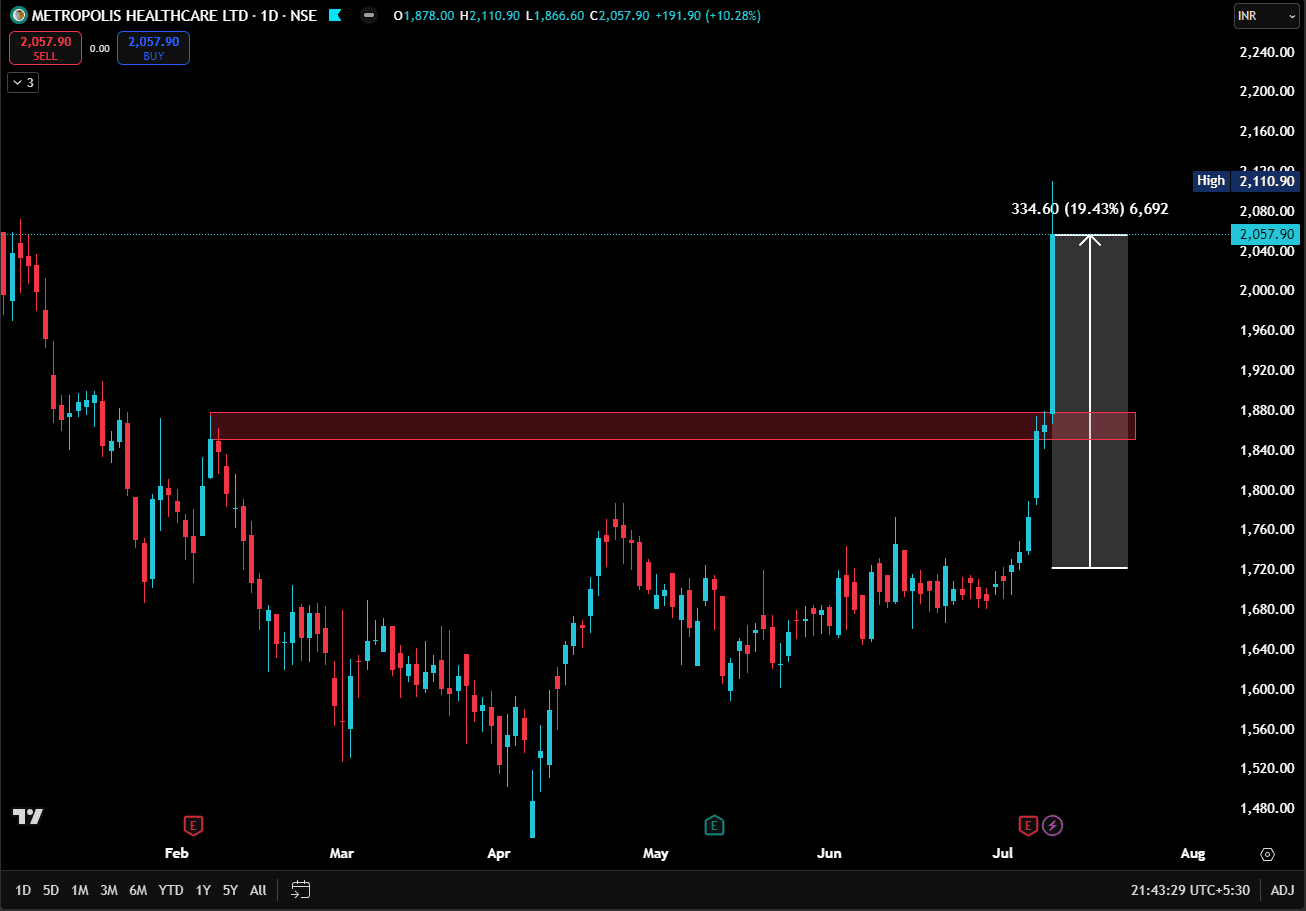Select the 5D date range
This screenshot has width=1306, height=911.
[51, 889]
